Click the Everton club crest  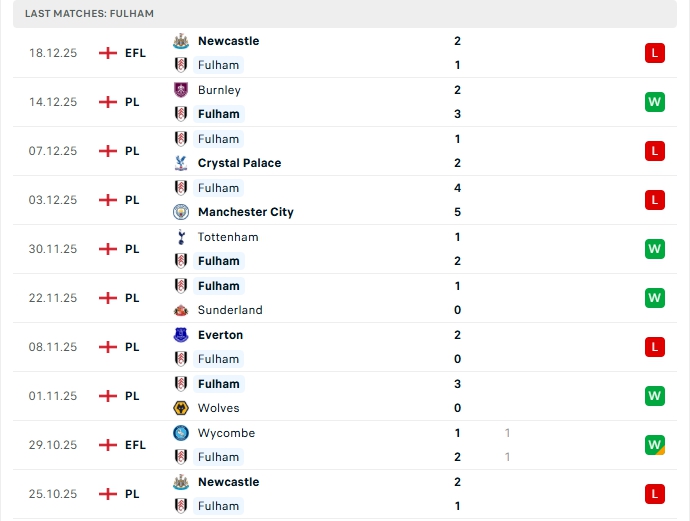(181, 335)
